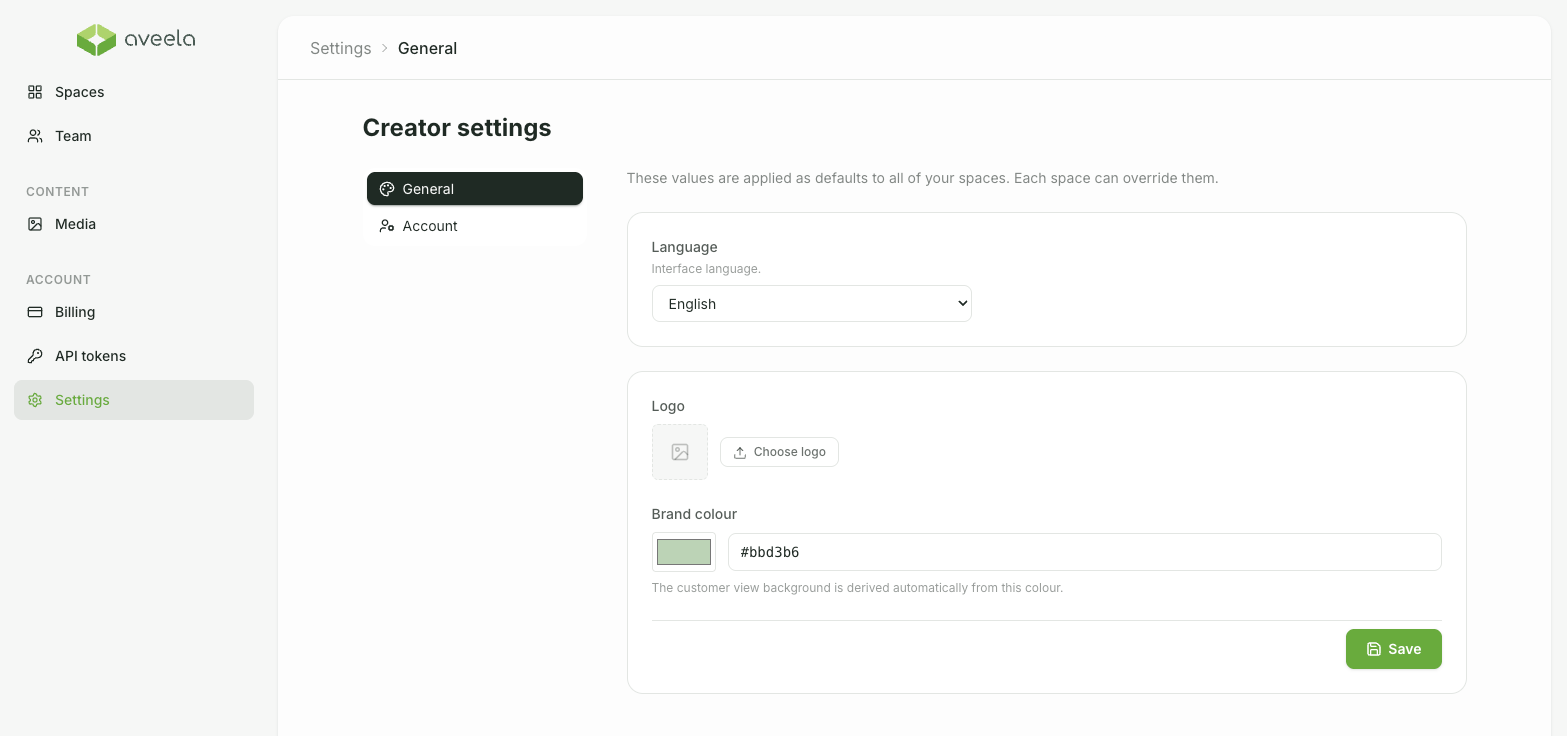Open the Media section
Viewport: 1567px width, 736px height.
coord(134,224)
